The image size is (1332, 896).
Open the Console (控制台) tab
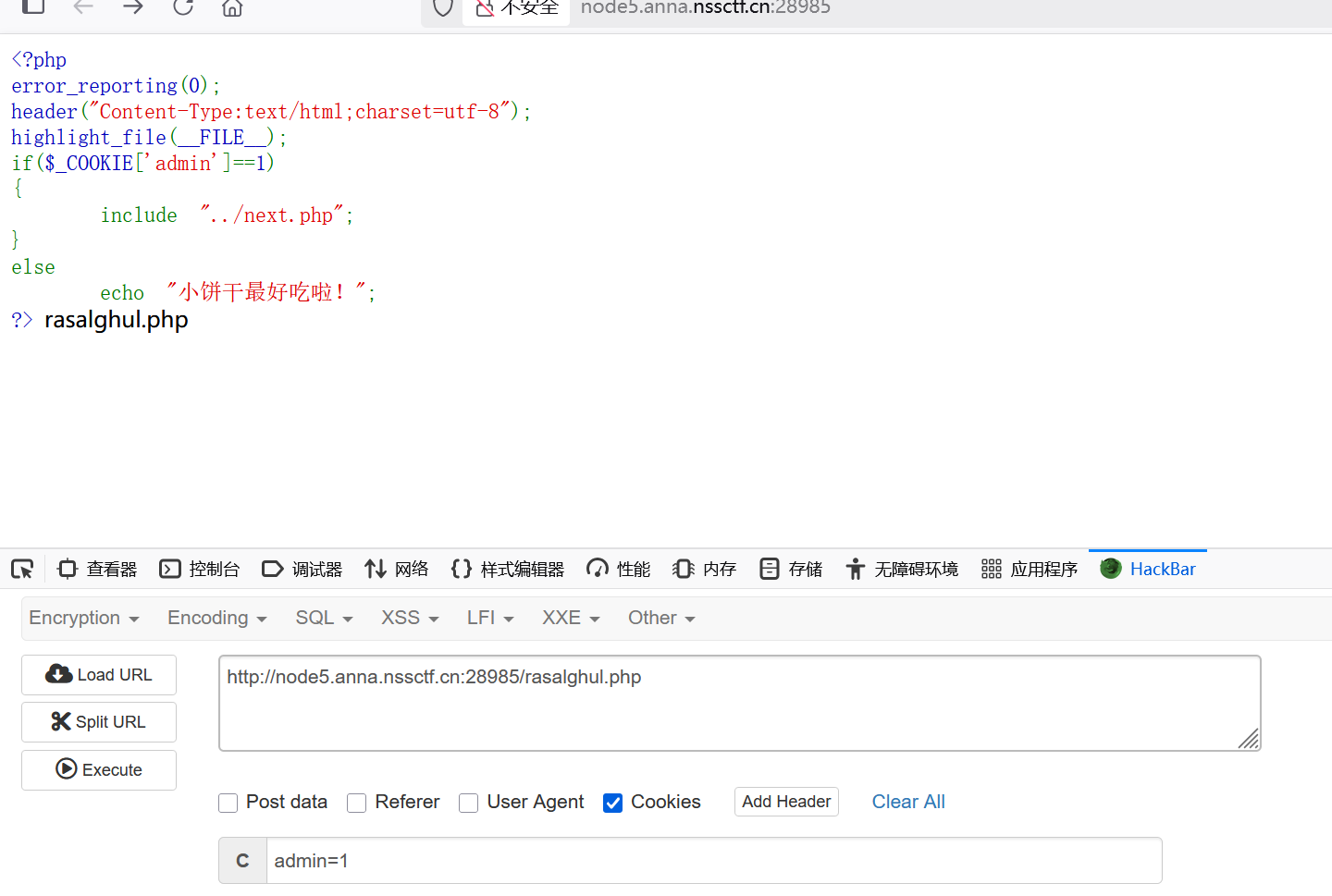coord(200,569)
